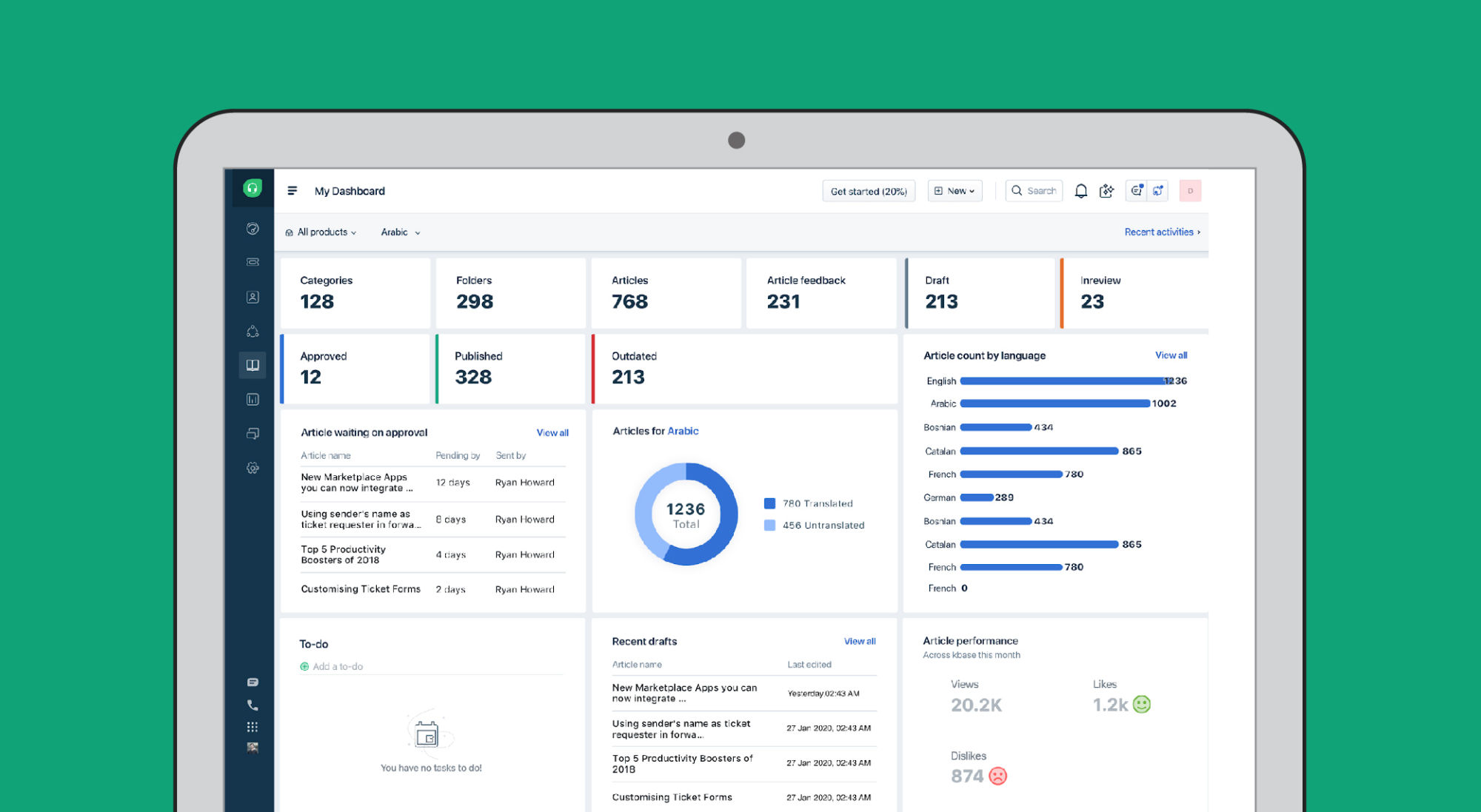Click the Views 20.2K metric

[x=976, y=697]
